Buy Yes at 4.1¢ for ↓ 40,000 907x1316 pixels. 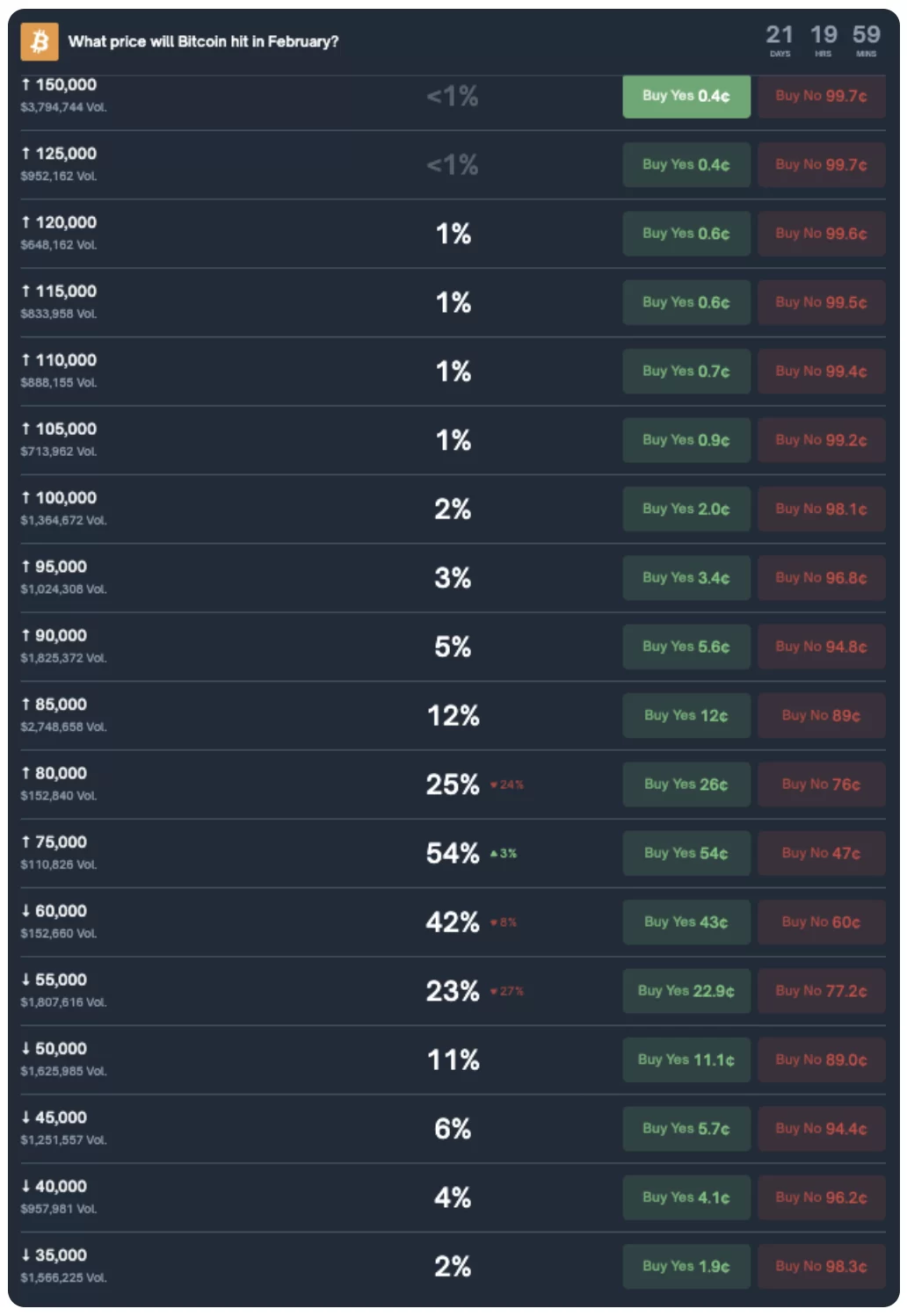point(686,1197)
